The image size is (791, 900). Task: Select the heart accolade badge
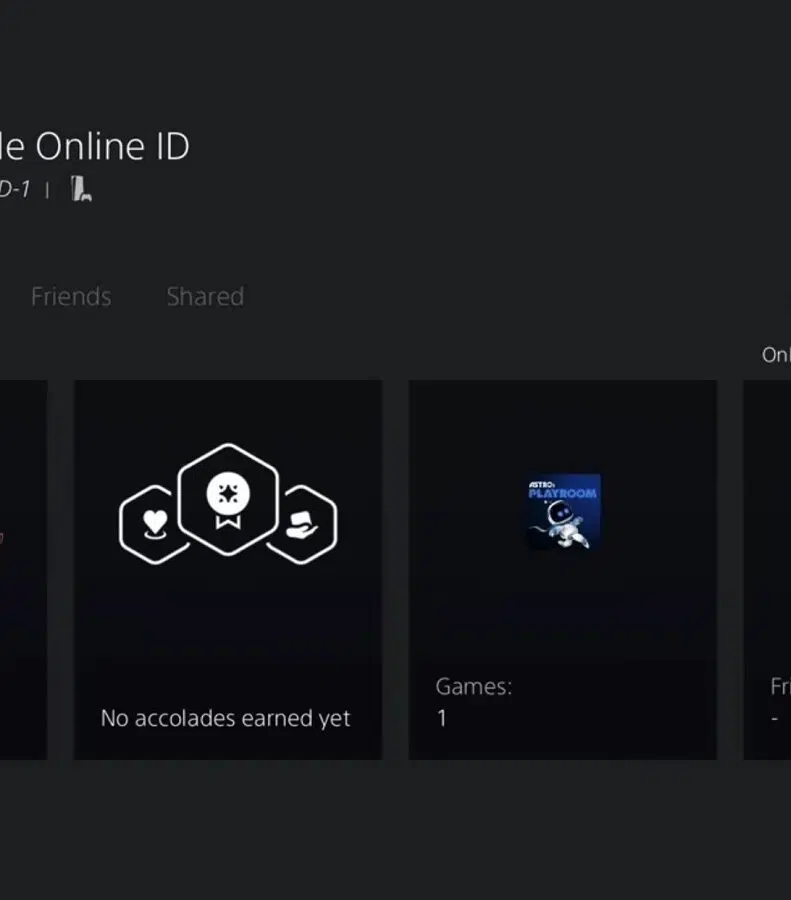[x=152, y=524]
